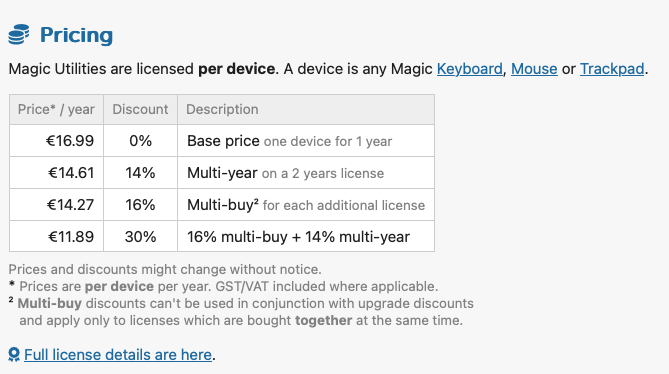Select the Description column header

pos(306,110)
